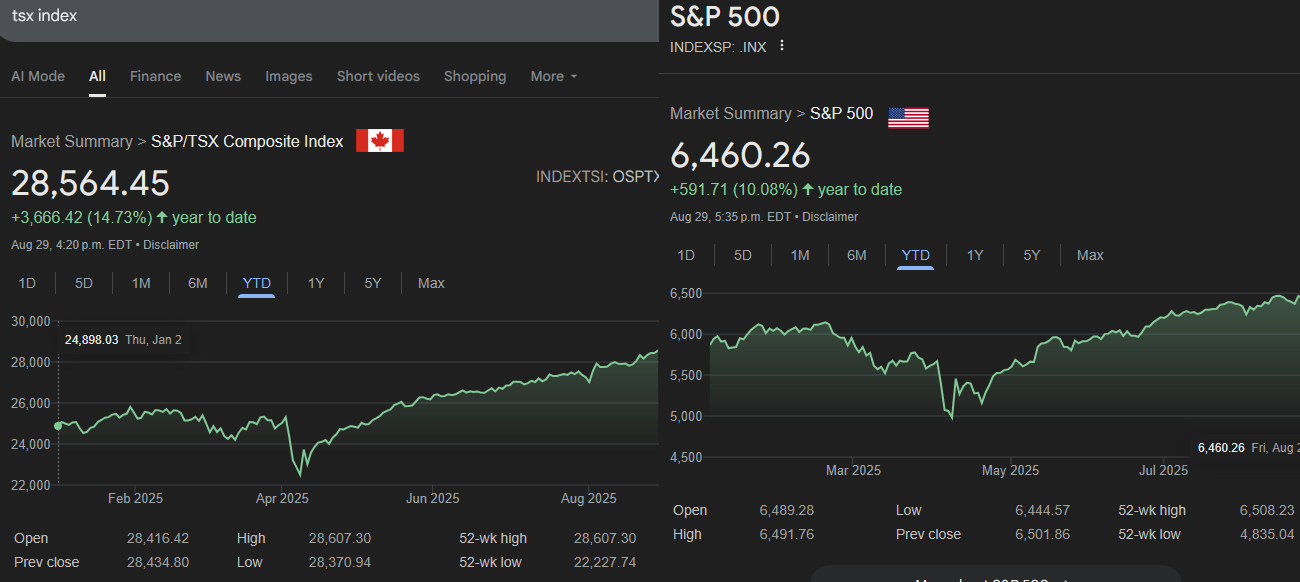Open the News search tab

tap(223, 76)
